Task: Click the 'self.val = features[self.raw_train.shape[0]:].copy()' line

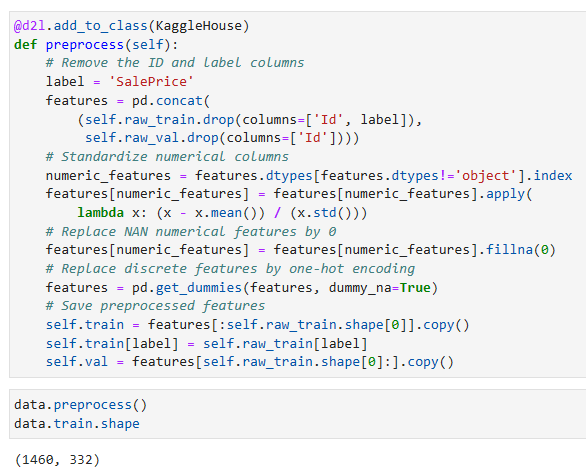Action: (250, 362)
